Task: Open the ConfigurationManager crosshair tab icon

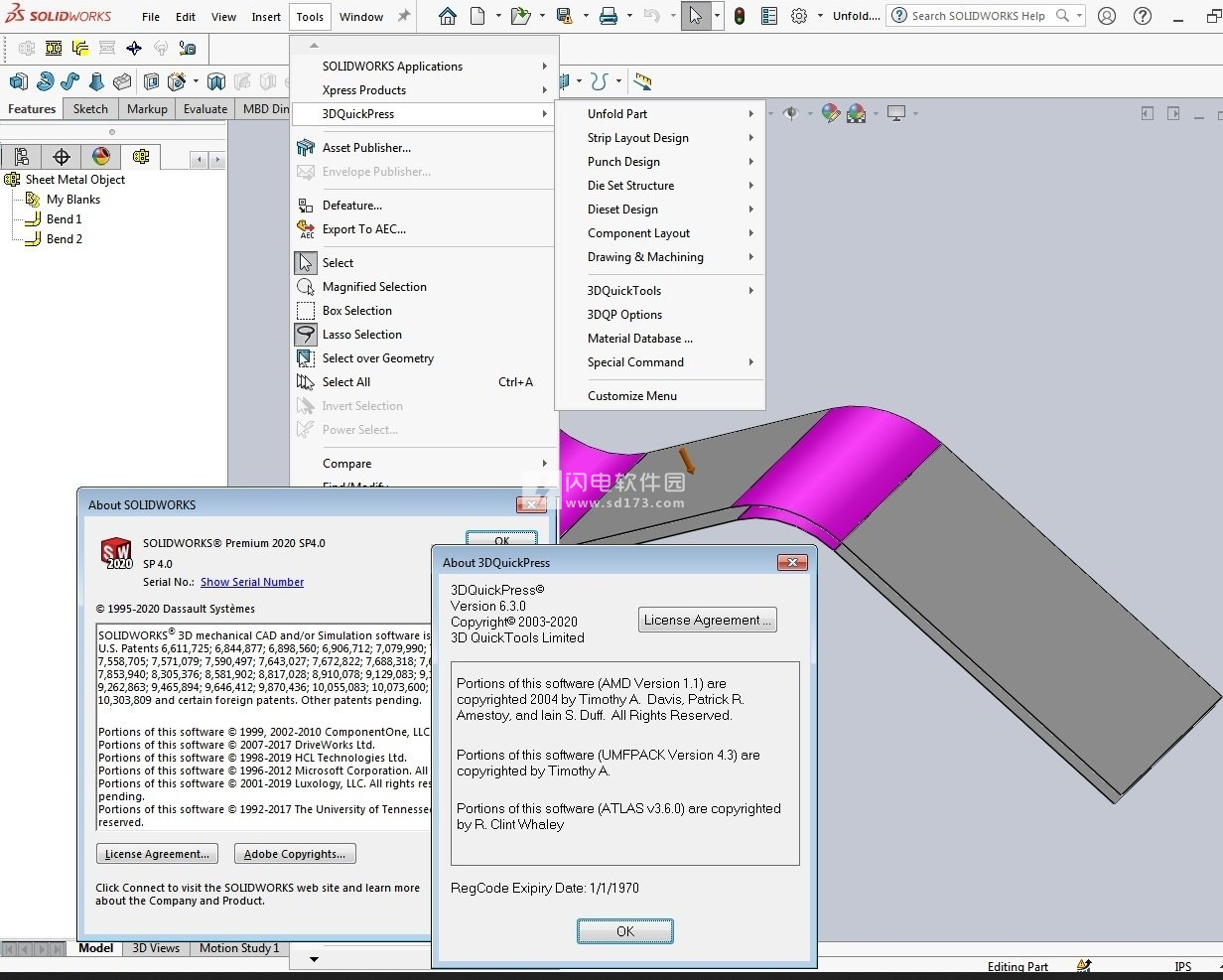Action: click(62, 157)
